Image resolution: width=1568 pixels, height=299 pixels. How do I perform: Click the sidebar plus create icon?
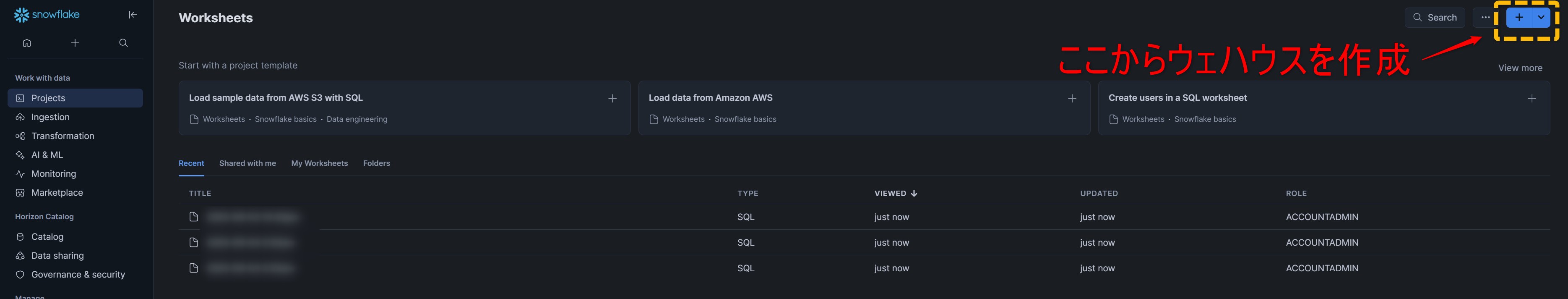click(x=75, y=43)
